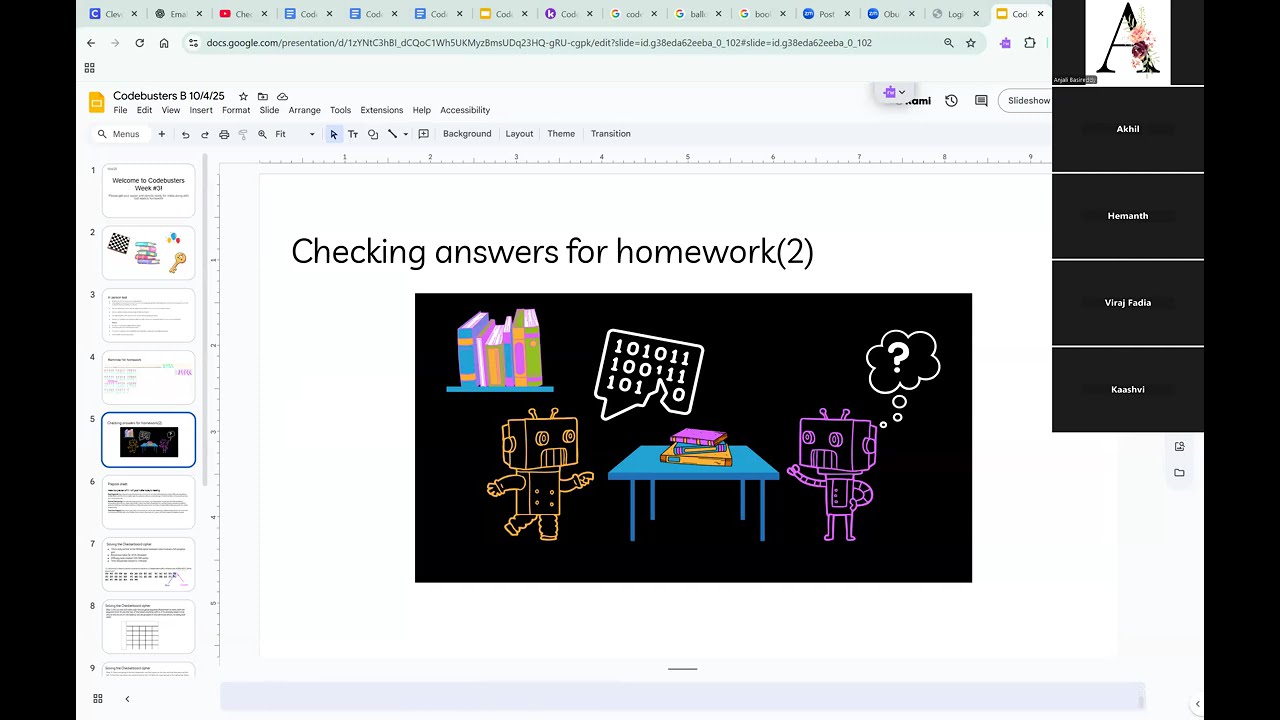The image size is (1280, 720).
Task: Undo the last action
Action: click(185, 134)
